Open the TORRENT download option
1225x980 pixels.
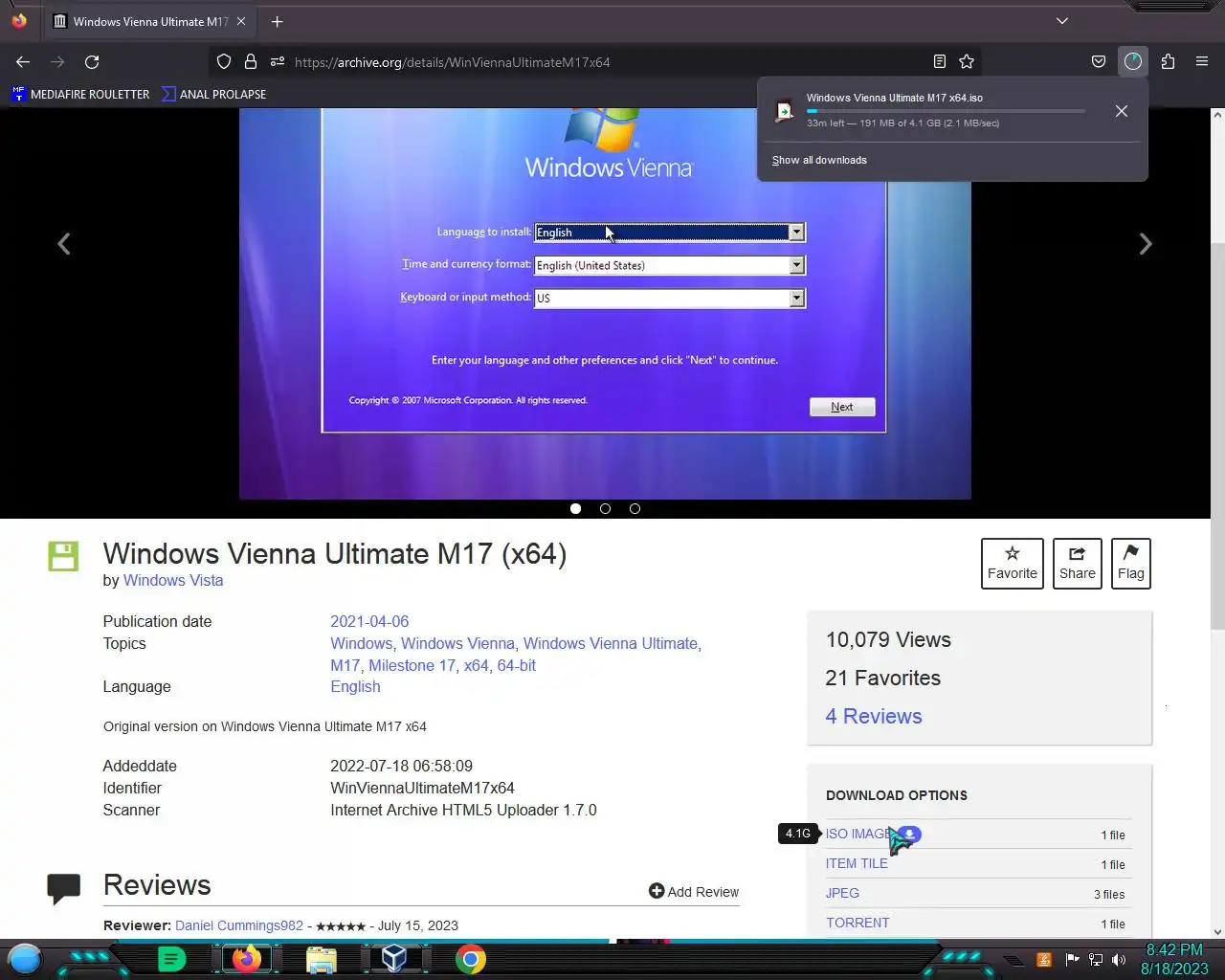click(857, 923)
